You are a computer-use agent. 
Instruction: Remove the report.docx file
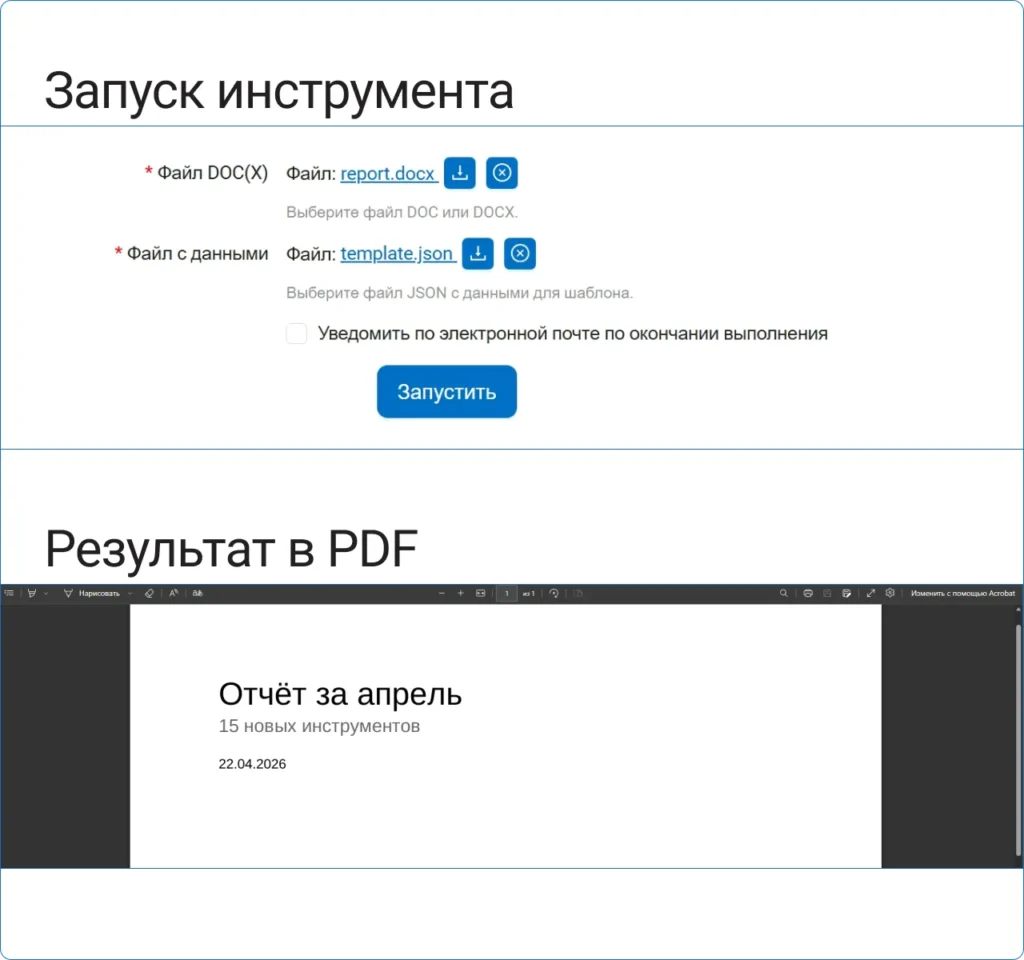point(502,173)
